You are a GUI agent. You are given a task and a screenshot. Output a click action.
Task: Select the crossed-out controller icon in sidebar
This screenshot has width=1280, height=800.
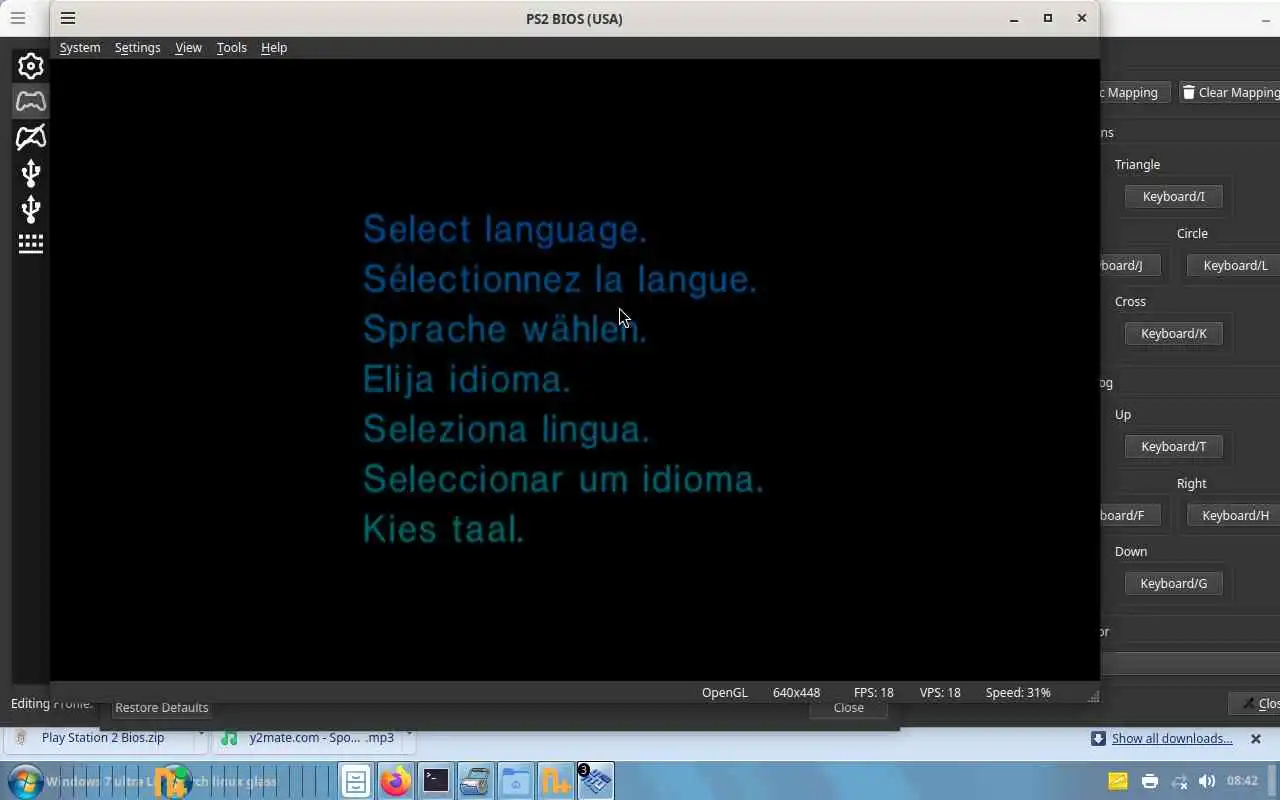tap(31, 137)
